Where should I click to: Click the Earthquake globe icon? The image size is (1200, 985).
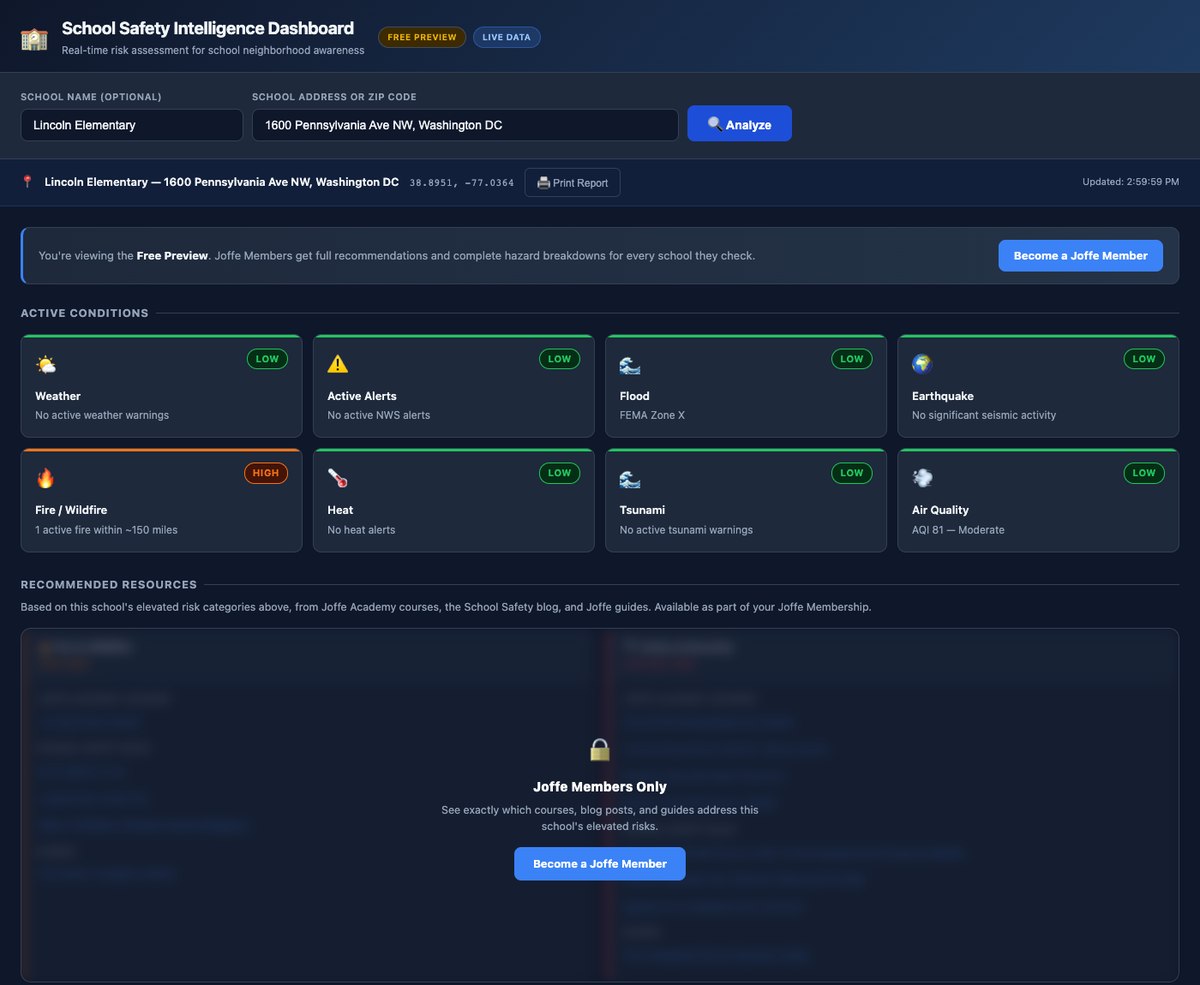pyautogui.click(x=922, y=365)
